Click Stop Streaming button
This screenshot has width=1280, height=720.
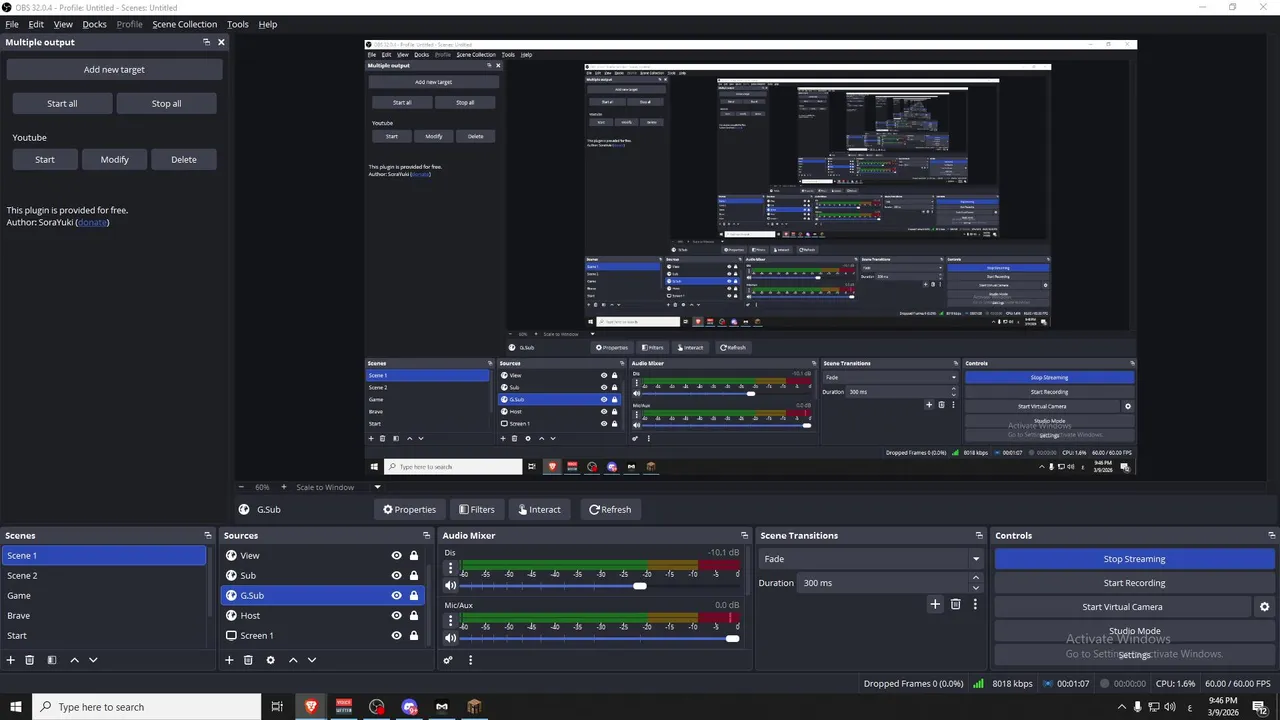click(x=1134, y=559)
